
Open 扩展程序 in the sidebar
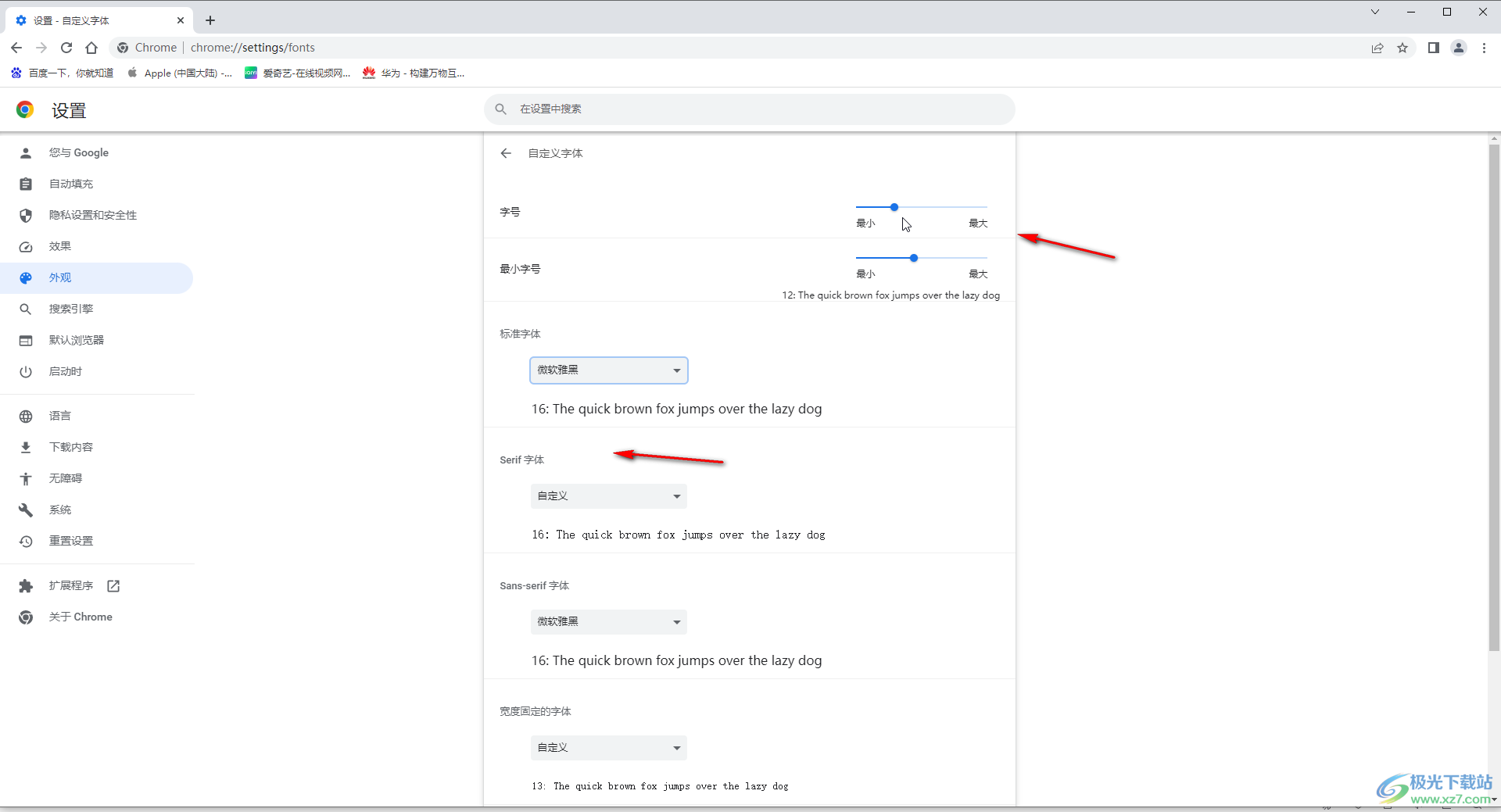click(70, 585)
